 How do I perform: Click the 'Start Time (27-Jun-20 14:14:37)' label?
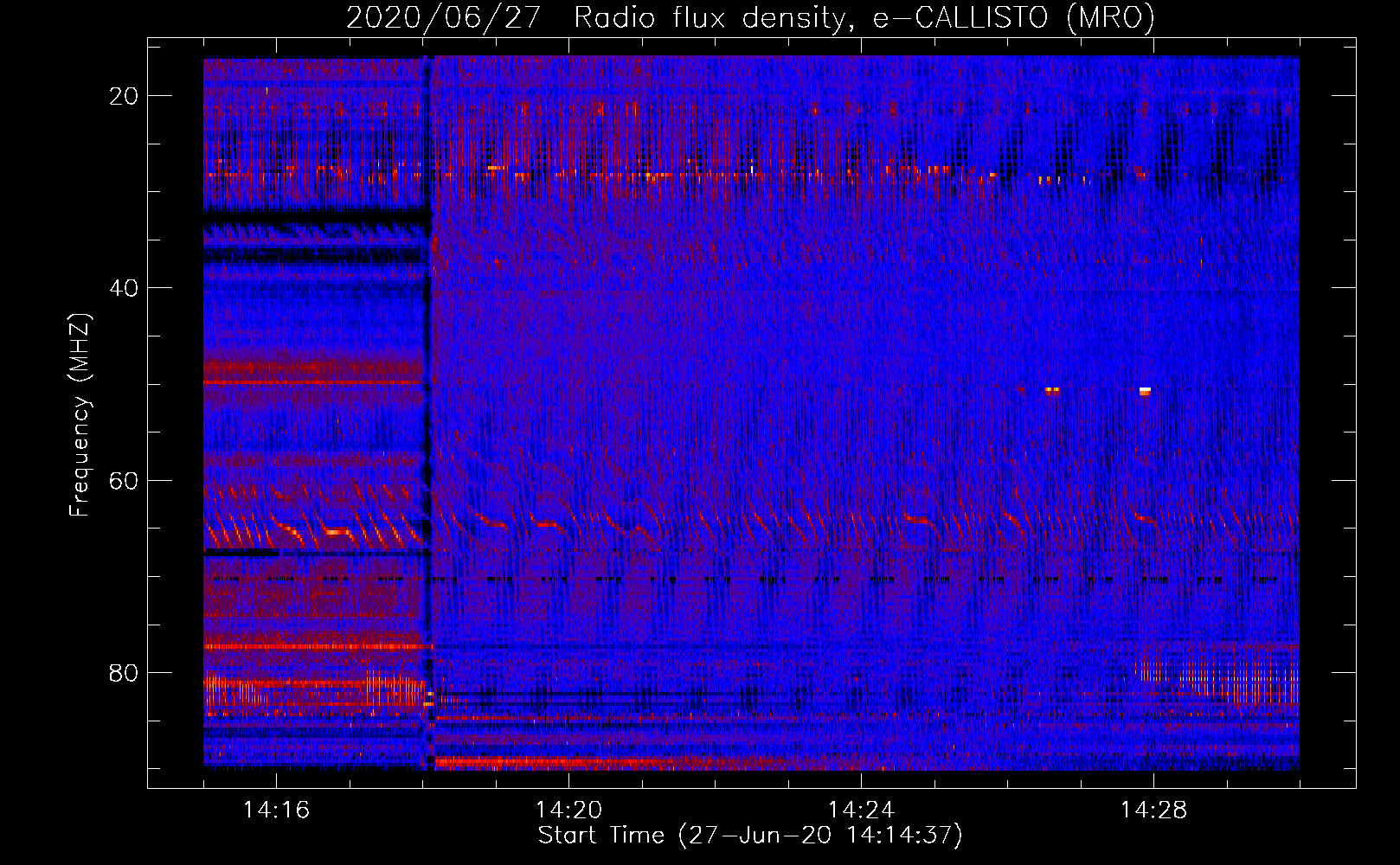click(750, 836)
